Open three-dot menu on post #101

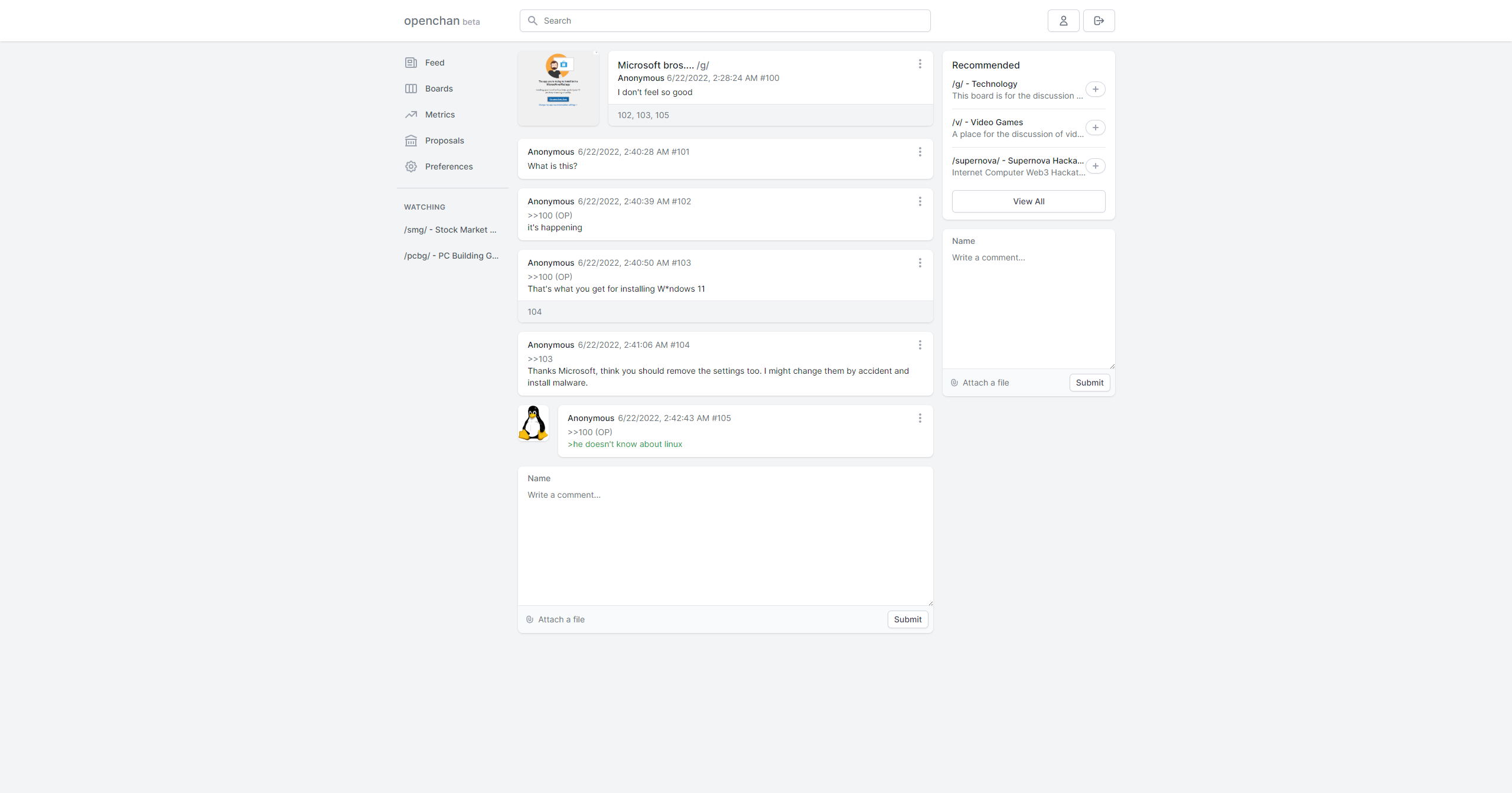[x=920, y=152]
